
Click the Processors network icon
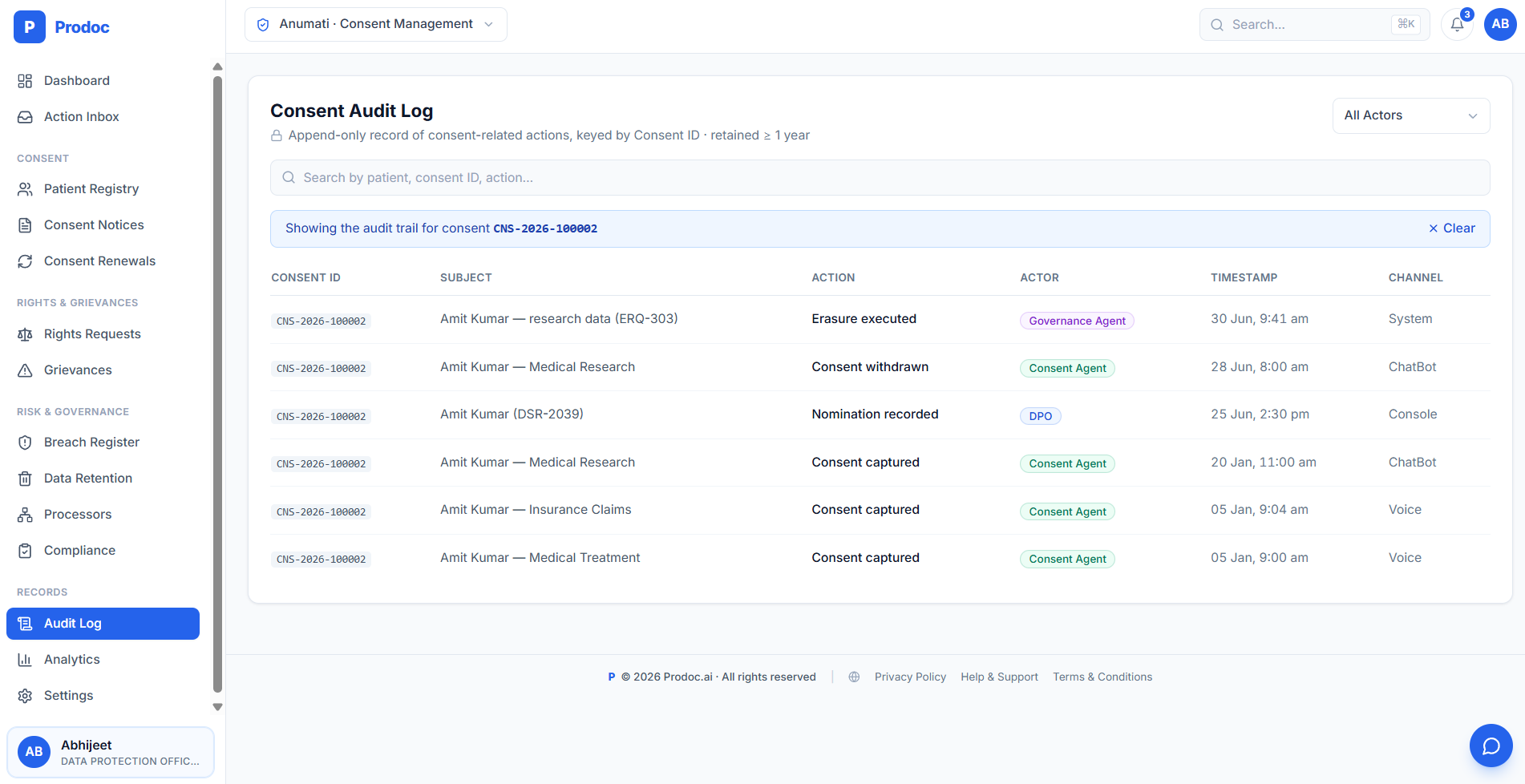25,515
